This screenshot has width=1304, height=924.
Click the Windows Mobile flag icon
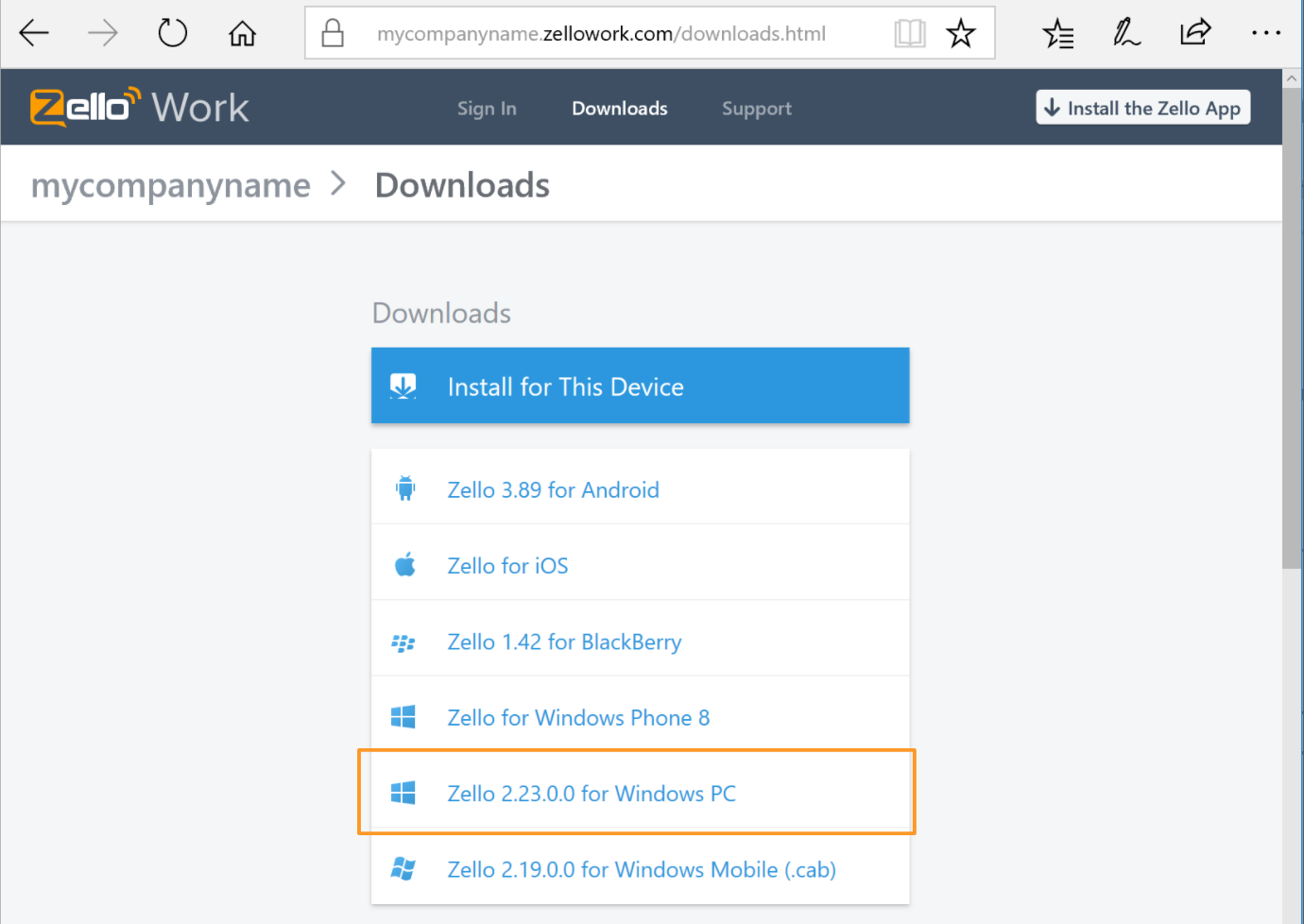click(x=403, y=869)
